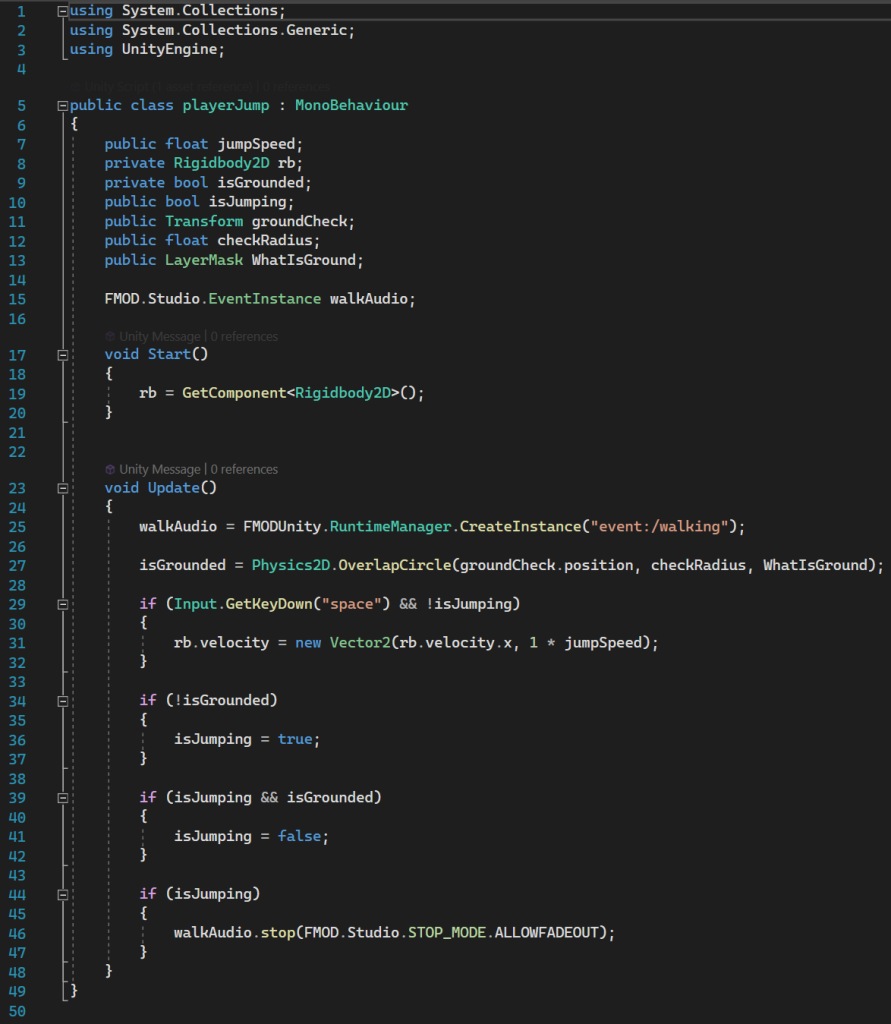
Task: Collapse the playerJump class definition
Action: pyautogui.click(x=63, y=106)
